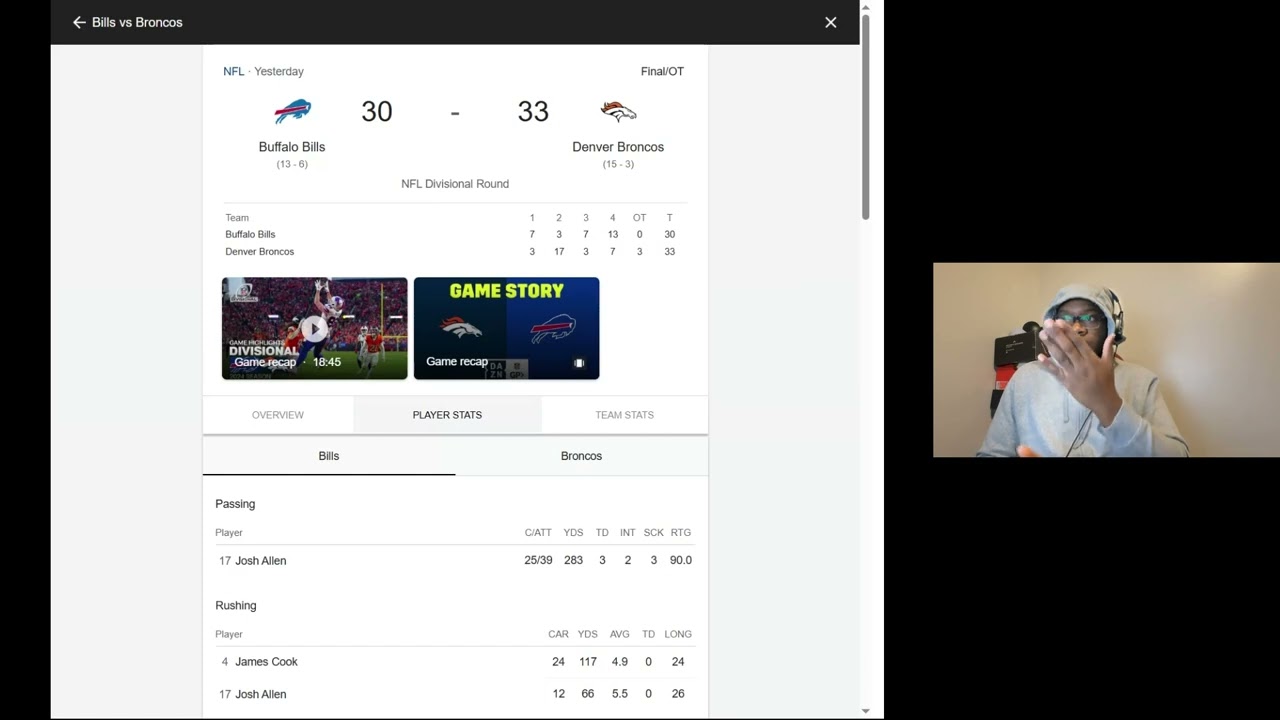
Task: Click the Bills 13 - 6 record text
Action: click(292, 164)
